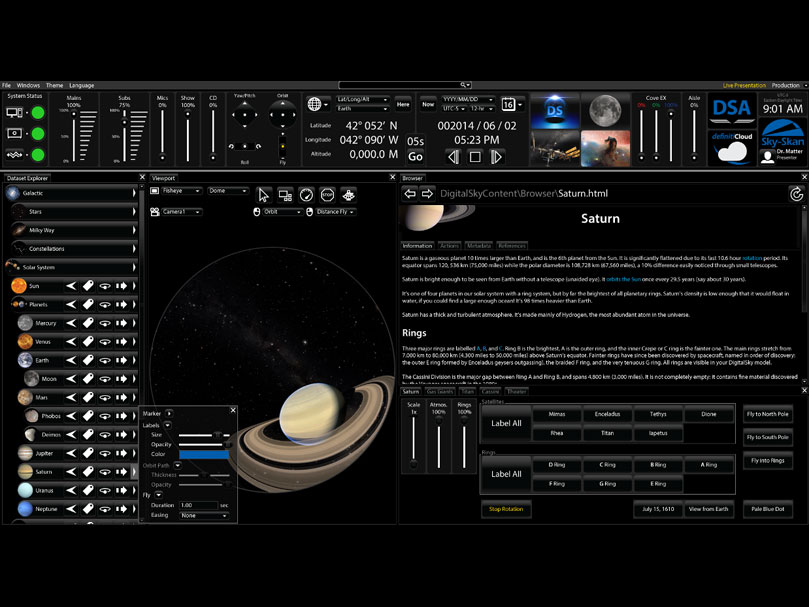Viewport: 809px width, 607px height.
Task: Click the orbit icon in Mars row
Action: pyautogui.click(x=105, y=398)
